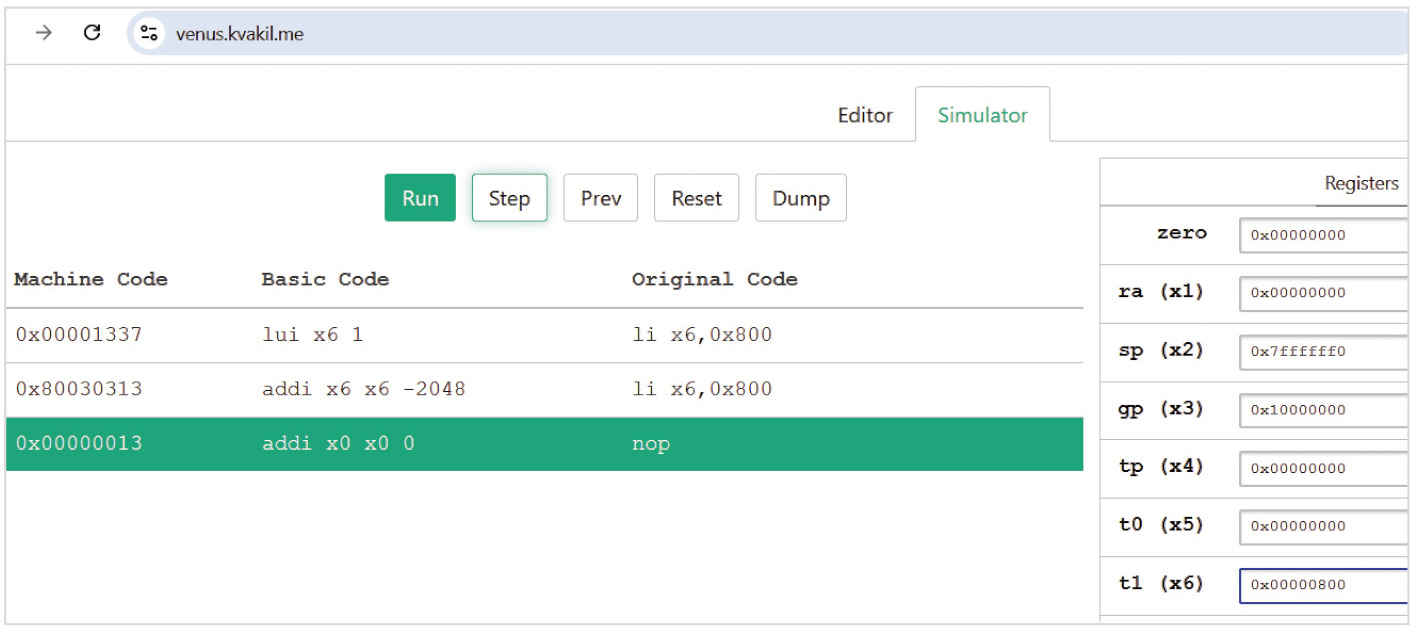Edit the zero register value field

pyautogui.click(x=1322, y=235)
